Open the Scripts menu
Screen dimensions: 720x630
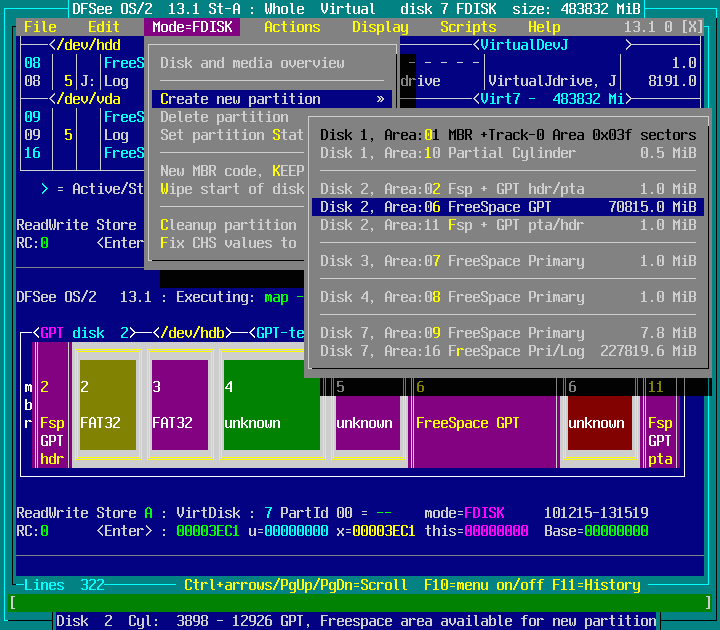(468, 27)
